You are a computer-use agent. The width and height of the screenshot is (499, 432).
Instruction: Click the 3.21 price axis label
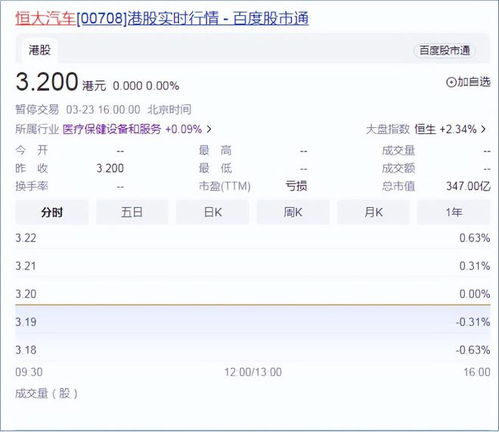[26, 266]
